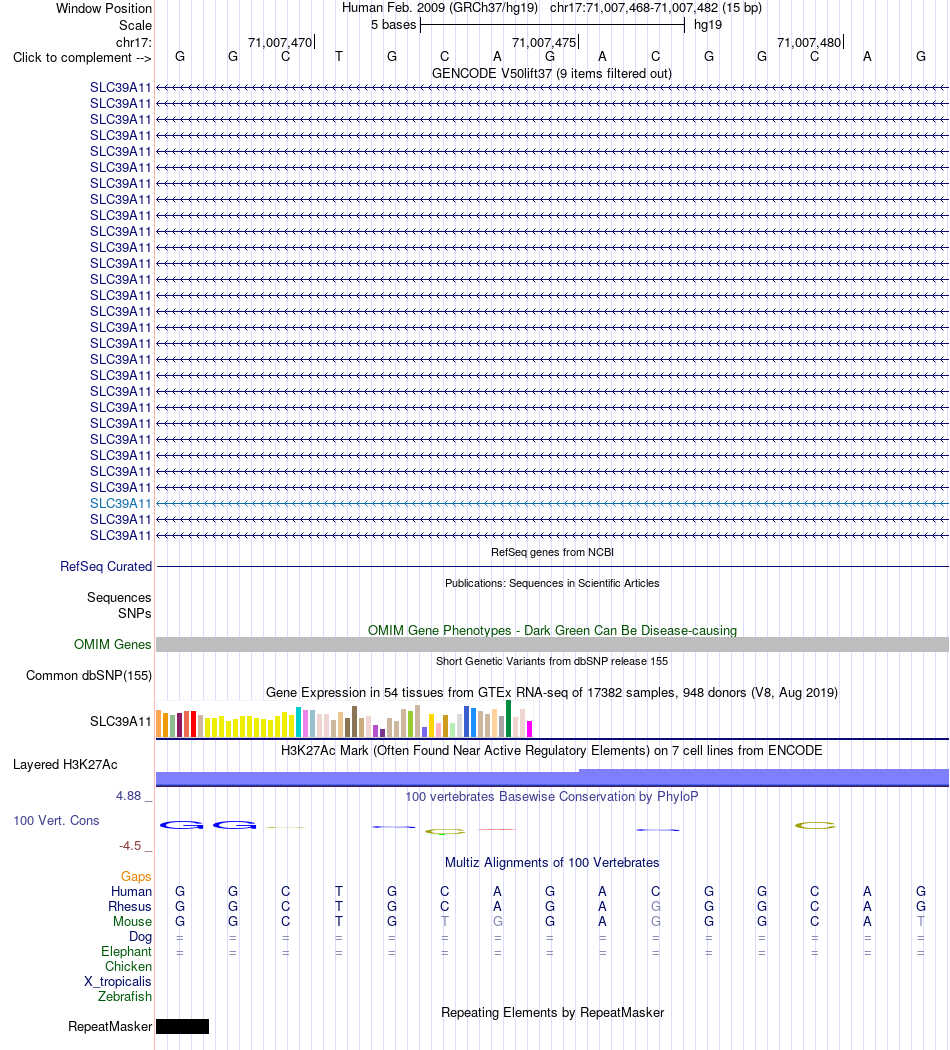Open 'Repeating Elements by RepeatMasker' track title
Image resolution: width=950 pixels, height=1050 pixels.
(552, 1013)
